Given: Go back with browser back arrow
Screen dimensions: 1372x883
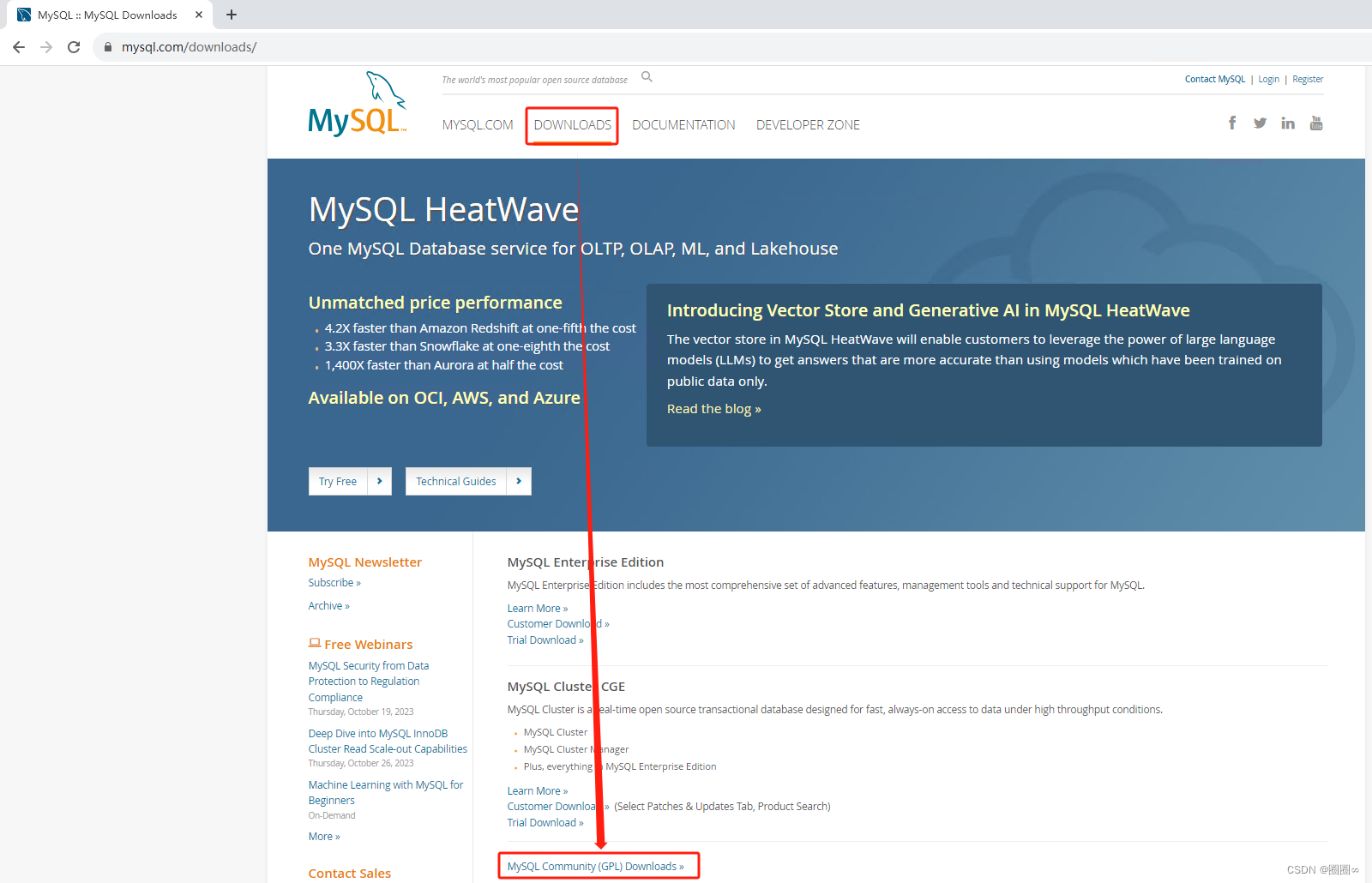Looking at the screenshot, I should point(19,47).
